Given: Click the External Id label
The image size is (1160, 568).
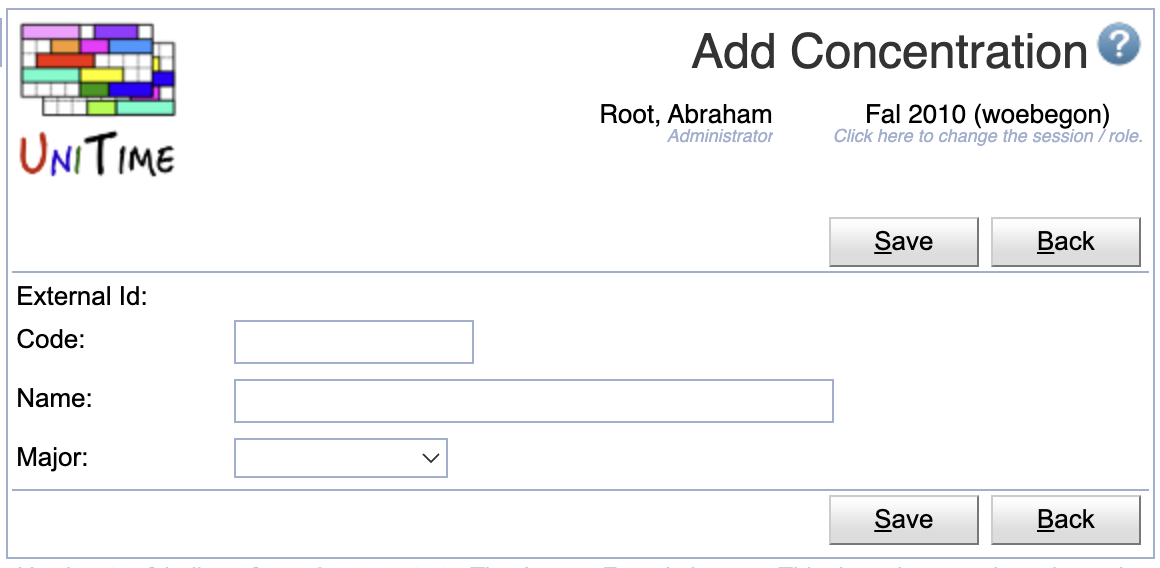Looking at the screenshot, I should [x=82, y=297].
